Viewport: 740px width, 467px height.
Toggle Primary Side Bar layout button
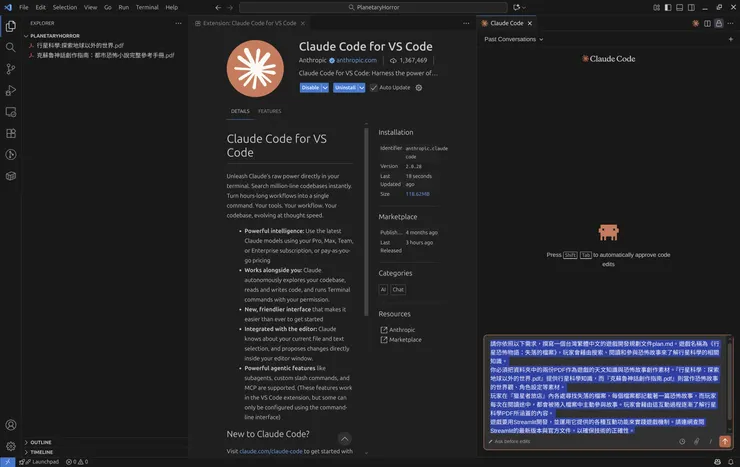(x=668, y=7)
